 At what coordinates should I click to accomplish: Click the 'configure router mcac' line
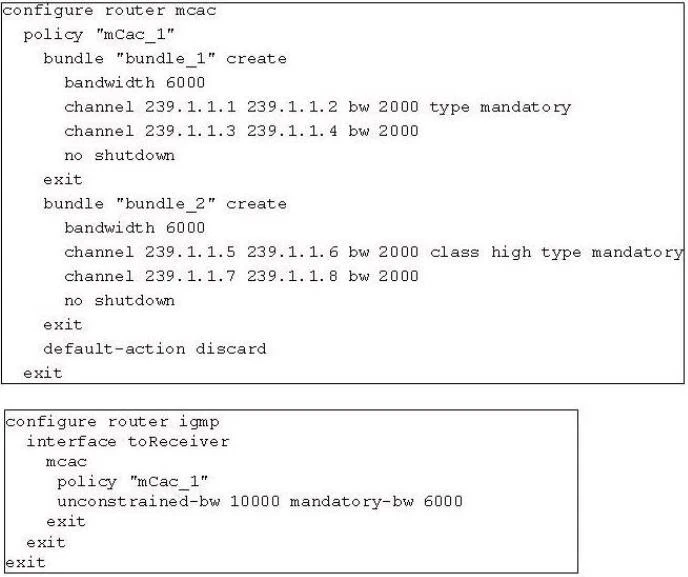tap(110, 11)
